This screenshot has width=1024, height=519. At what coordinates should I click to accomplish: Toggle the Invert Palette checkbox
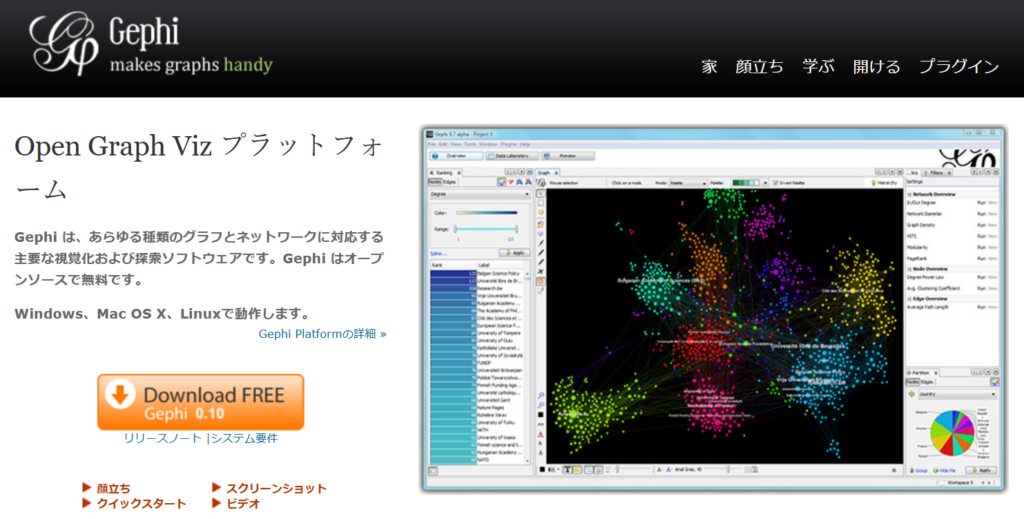tap(775, 183)
